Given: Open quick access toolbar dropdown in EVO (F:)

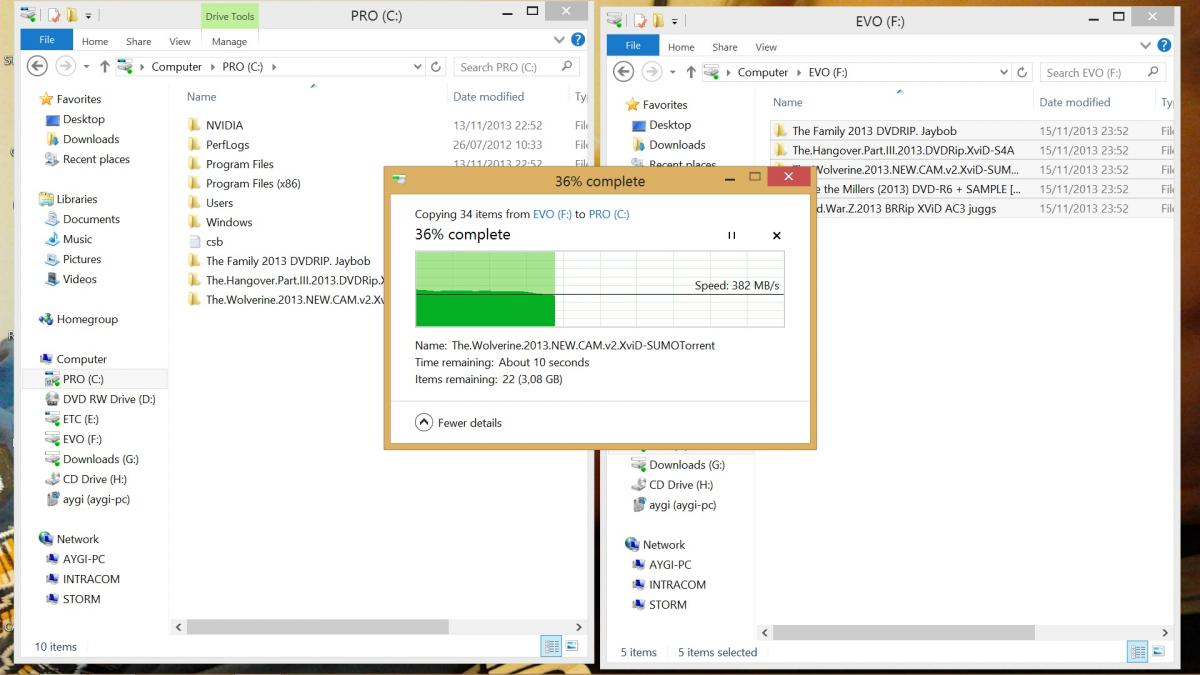Looking at the screenshot, I should [674, 21].
